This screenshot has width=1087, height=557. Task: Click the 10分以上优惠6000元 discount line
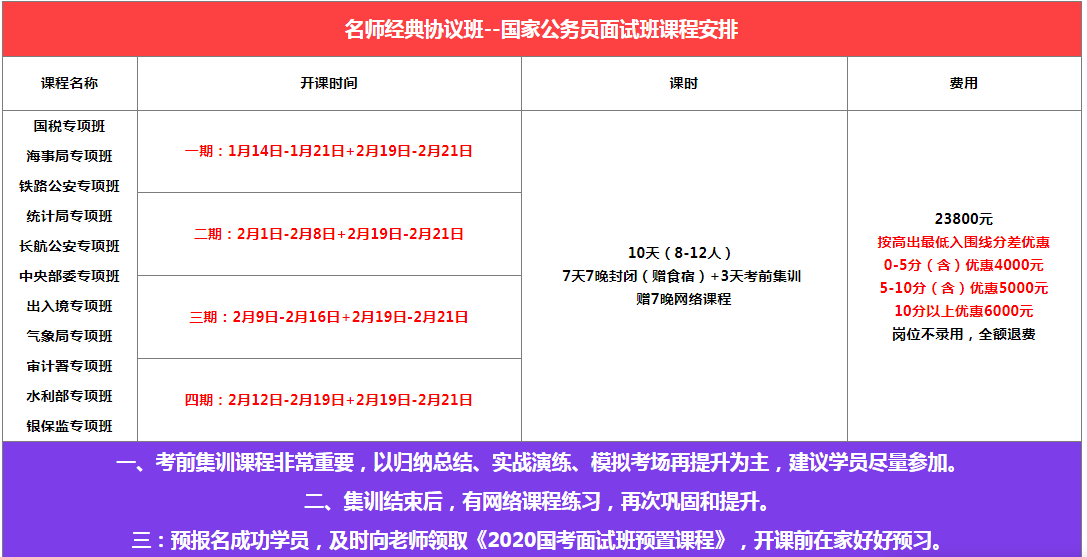pyautogui.click(x=963, y=311)
